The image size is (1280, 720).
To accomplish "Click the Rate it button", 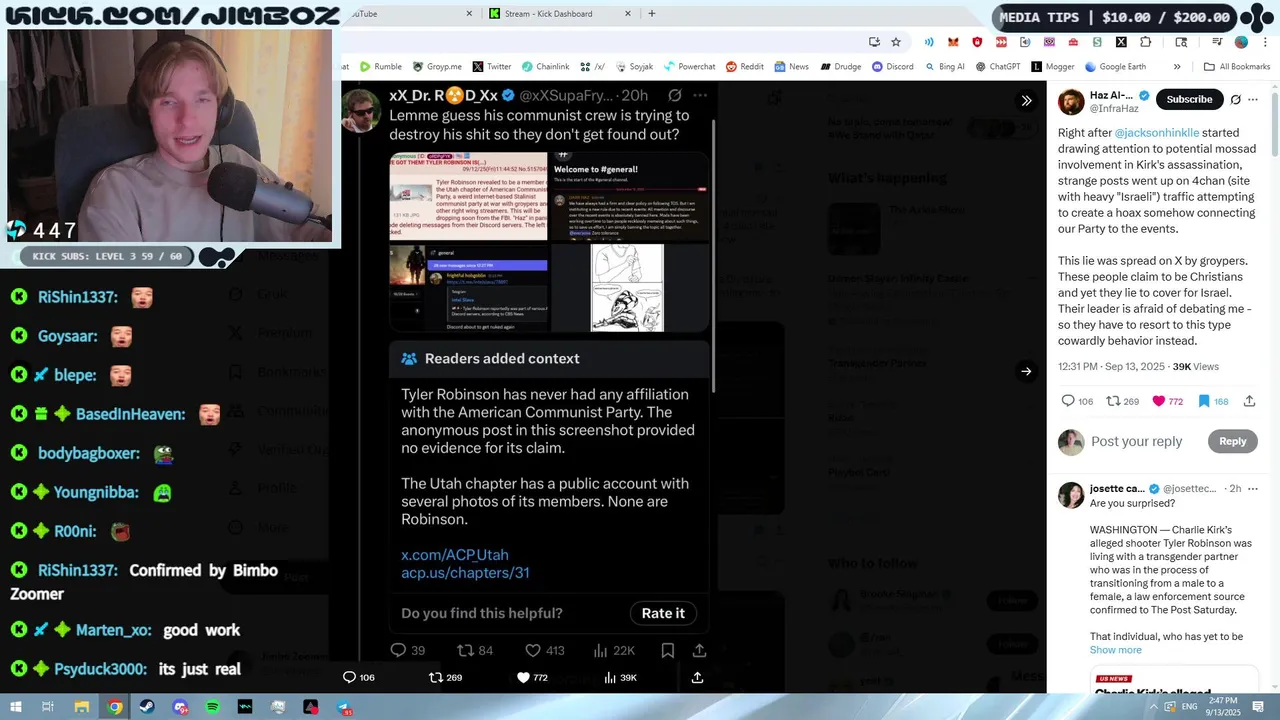I will [x=663, y=613].
